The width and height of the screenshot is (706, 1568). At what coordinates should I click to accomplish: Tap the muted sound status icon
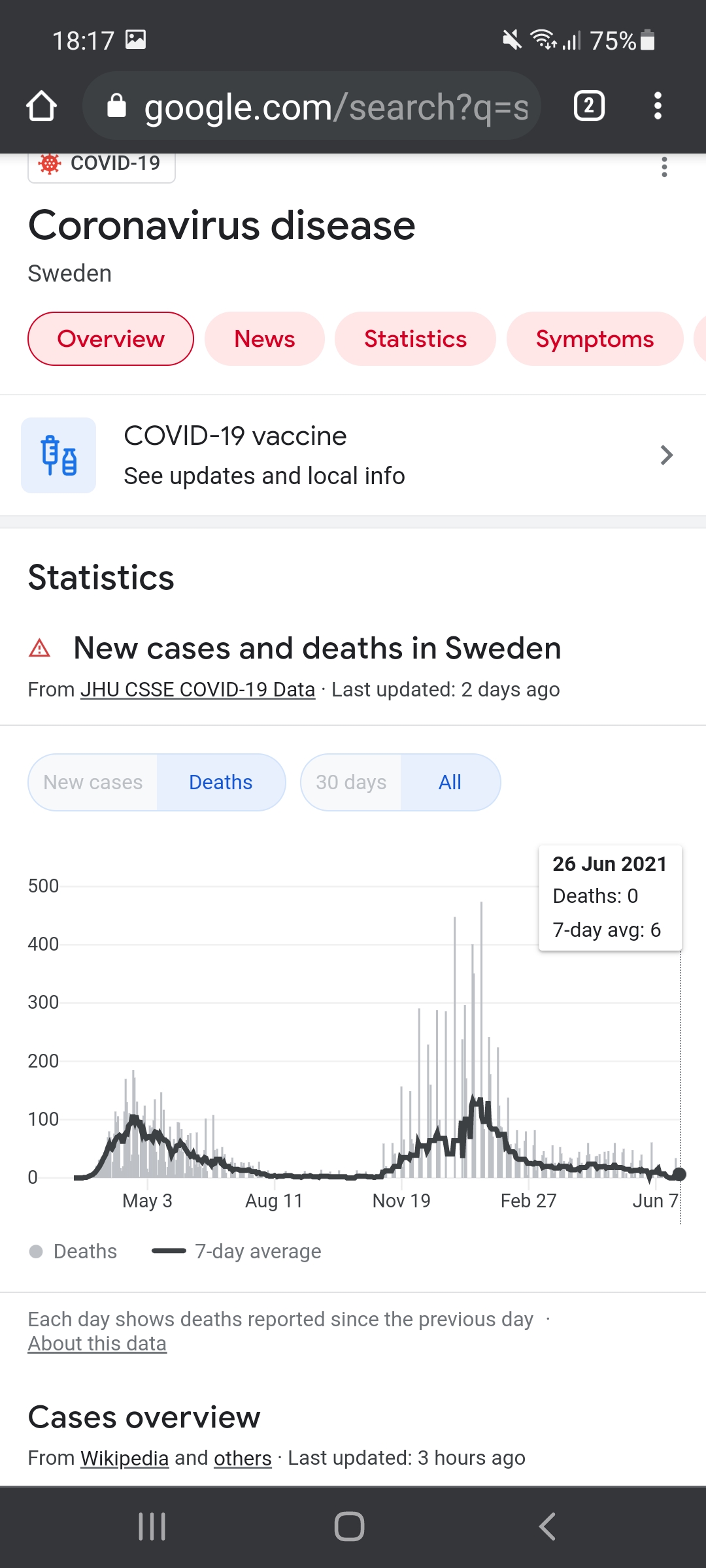coord(512,41)
